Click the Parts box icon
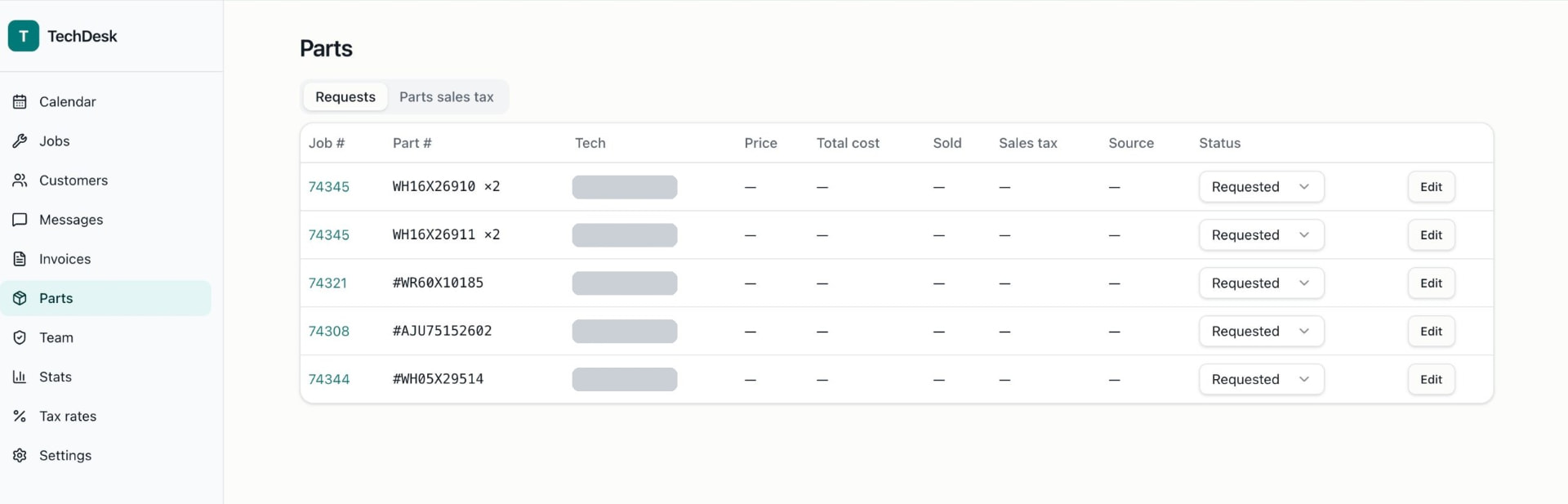Image resolution: width=1568 pixels, height=504 pixels. tap(20, 298)
